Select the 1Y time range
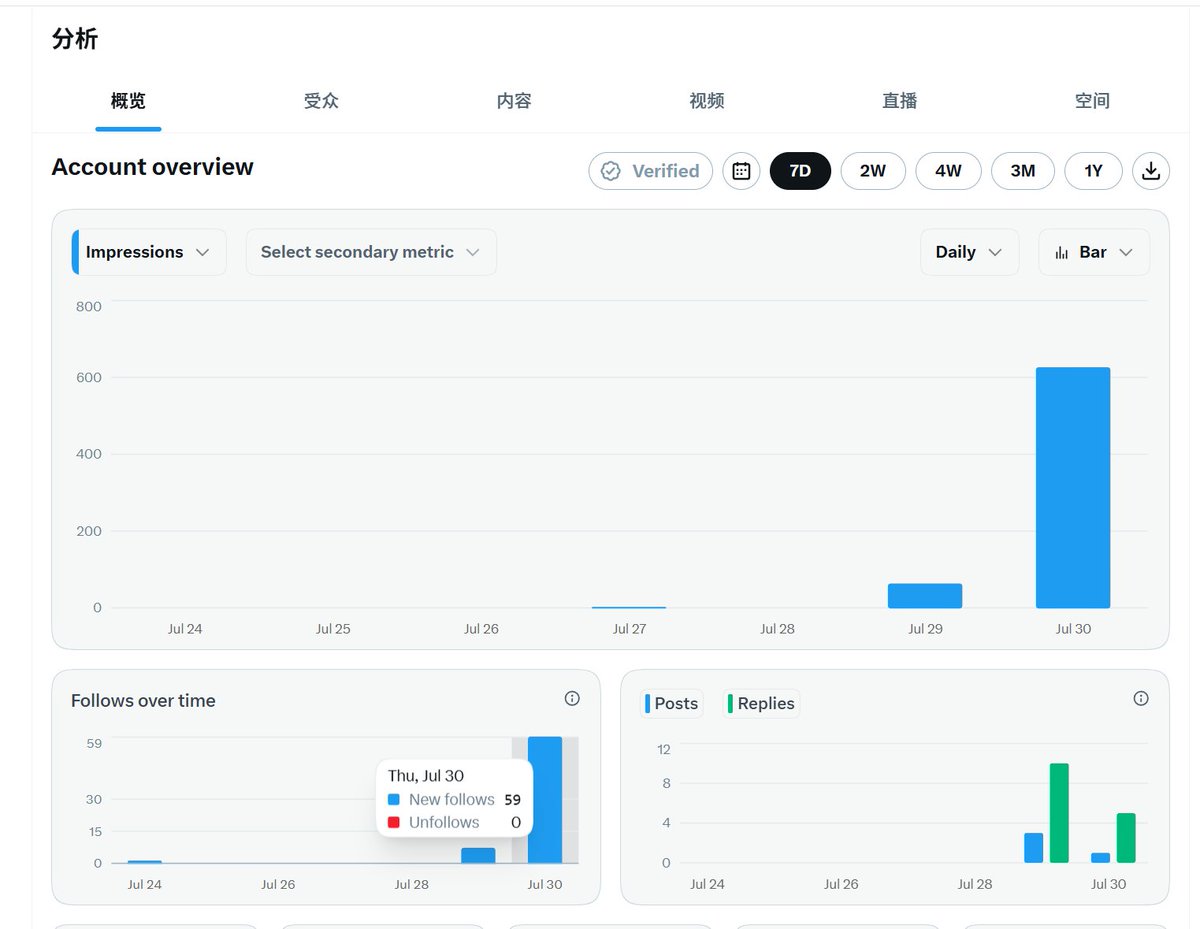The image size is (1200, 929). [x=1094, y=171]
